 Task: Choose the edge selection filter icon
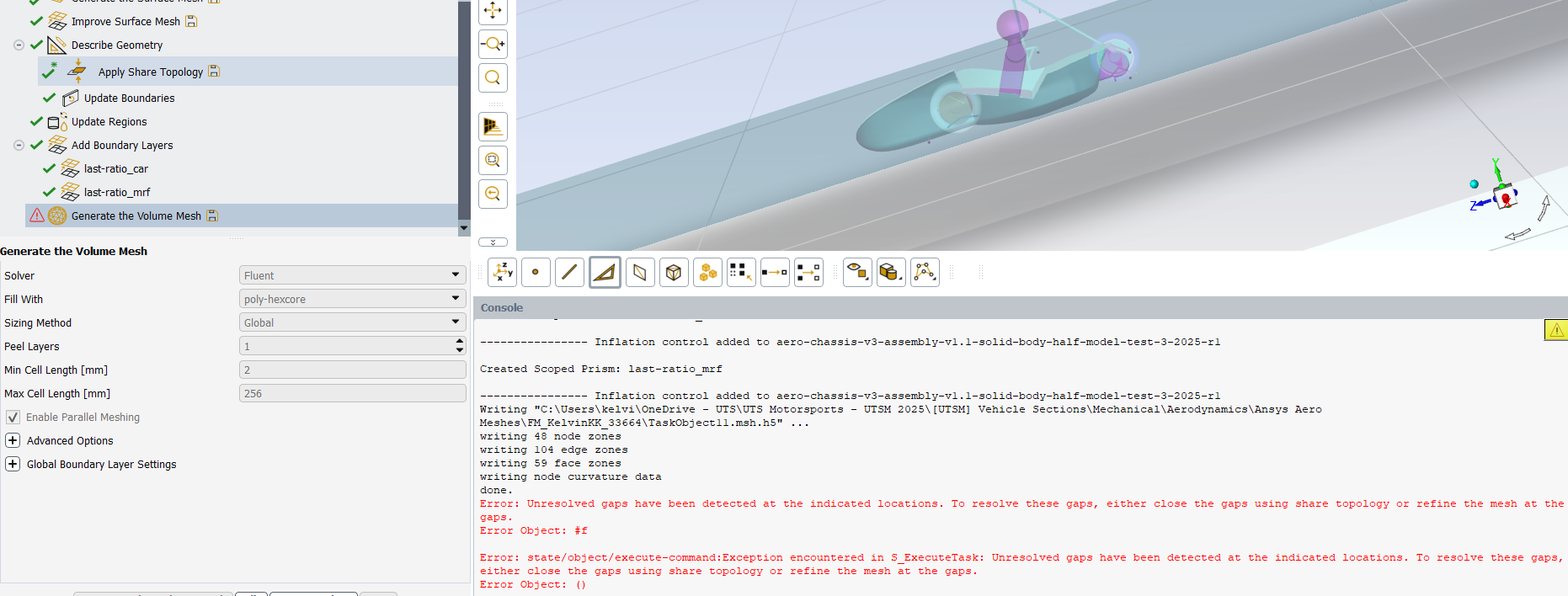(x=569, y=273)
